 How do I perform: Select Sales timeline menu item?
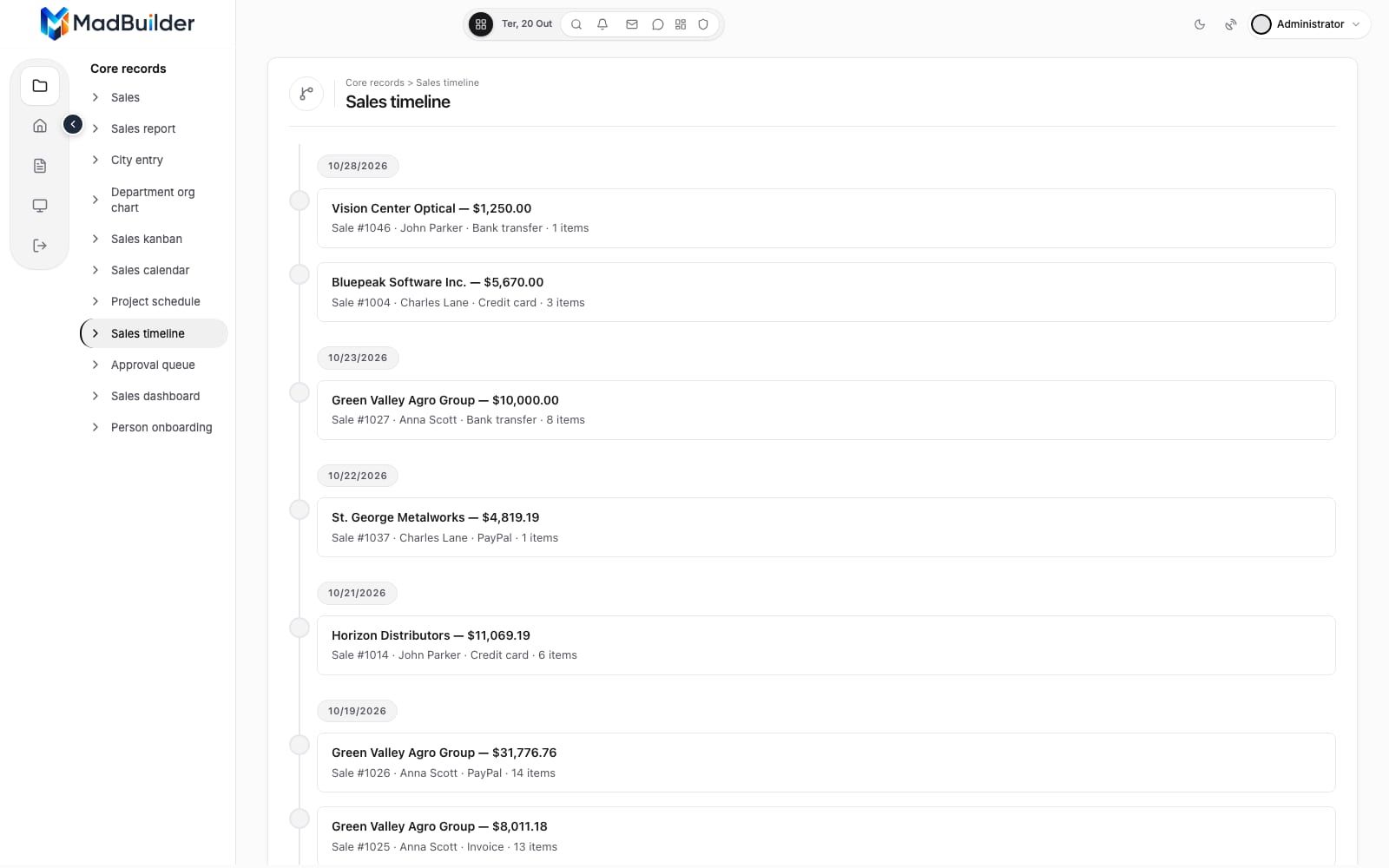(154, 333)
